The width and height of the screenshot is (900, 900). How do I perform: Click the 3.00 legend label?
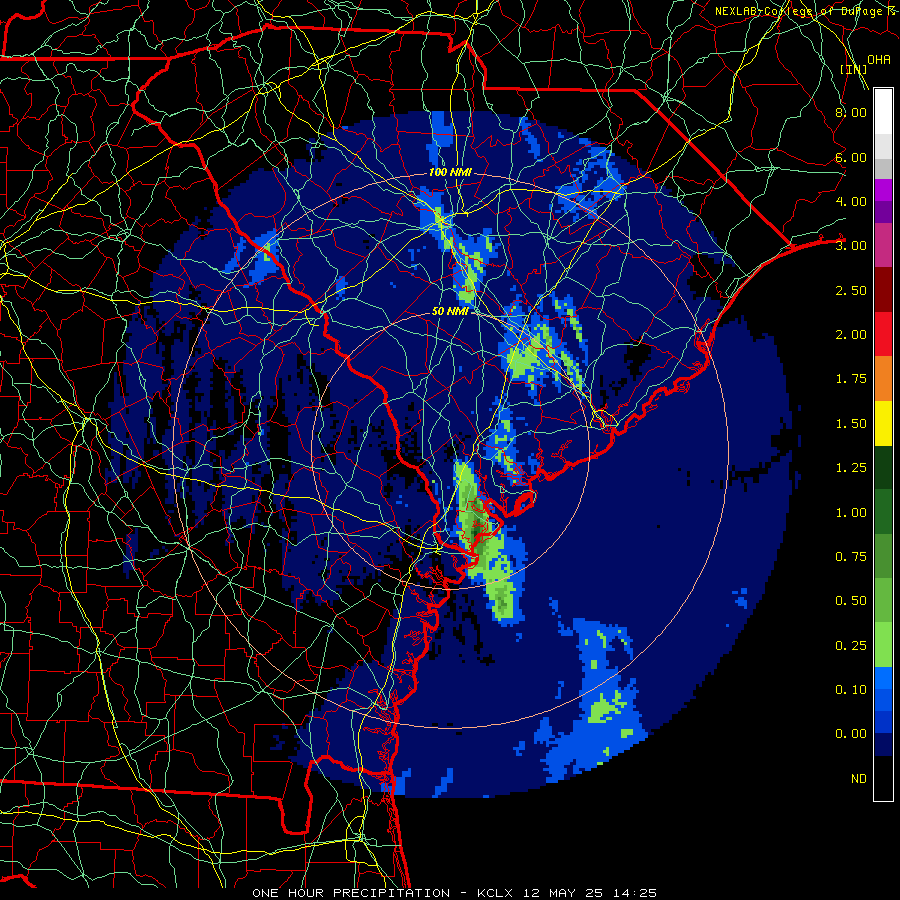(851, 246)
